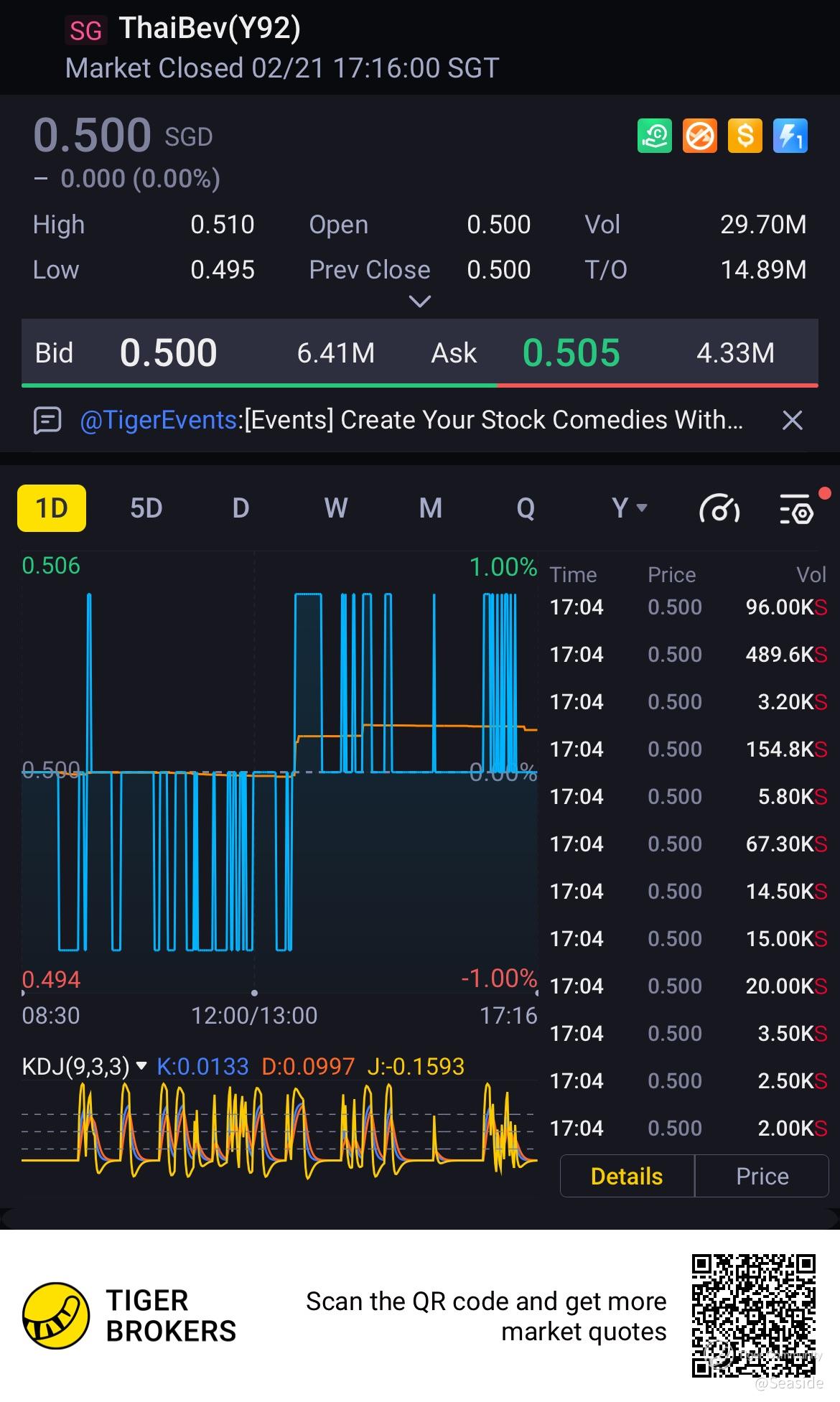
Task: Tap the trade row with 67.30K volume
Action: (x=689, y=844)
